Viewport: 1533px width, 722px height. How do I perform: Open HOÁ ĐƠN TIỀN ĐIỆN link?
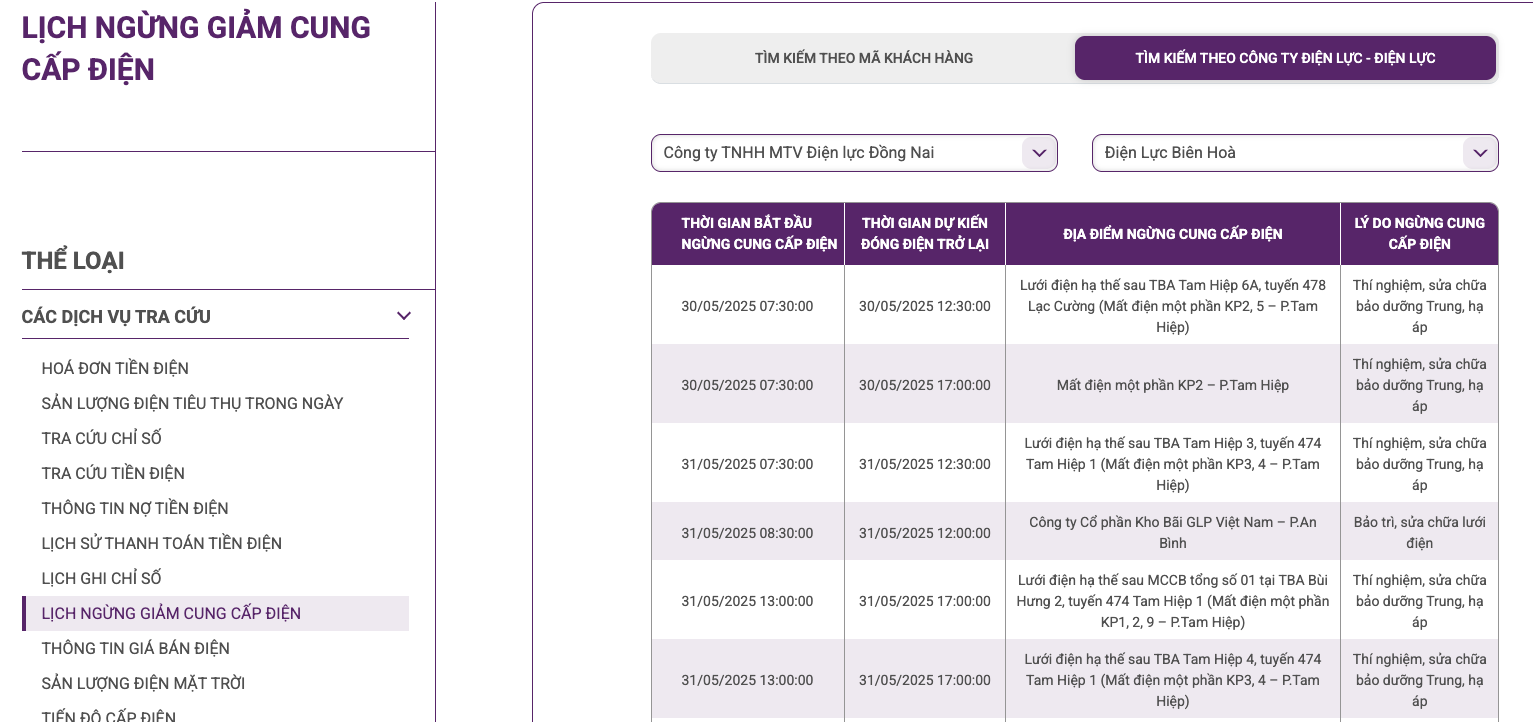[x=115, y=368]
